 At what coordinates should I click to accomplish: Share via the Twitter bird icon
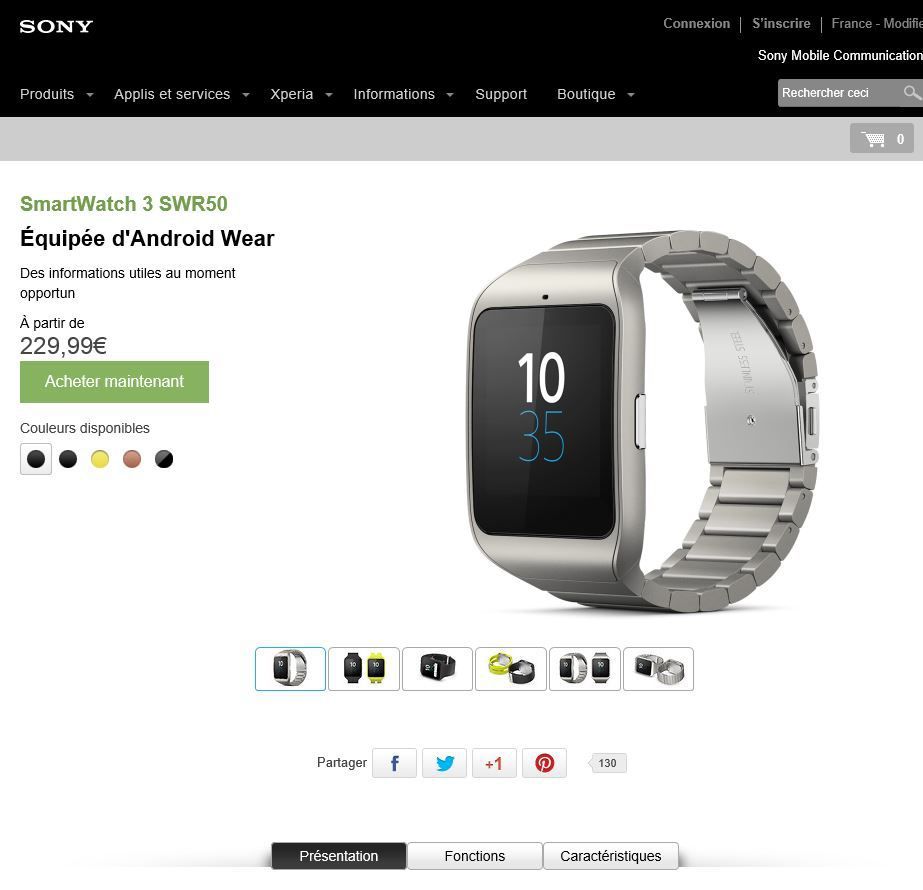[444, 763]
